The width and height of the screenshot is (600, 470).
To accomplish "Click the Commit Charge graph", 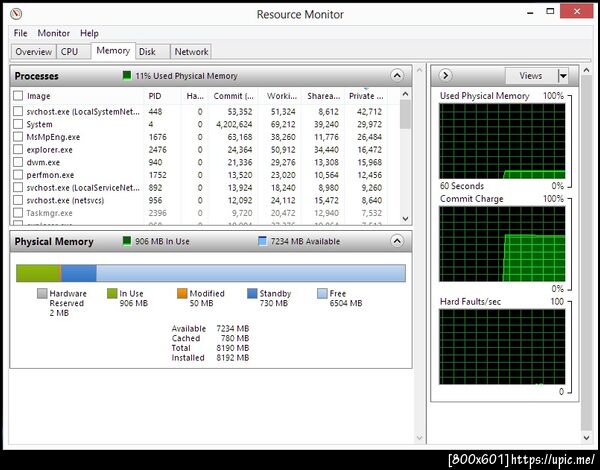I will pyautogui.click(x=502, y=244).
